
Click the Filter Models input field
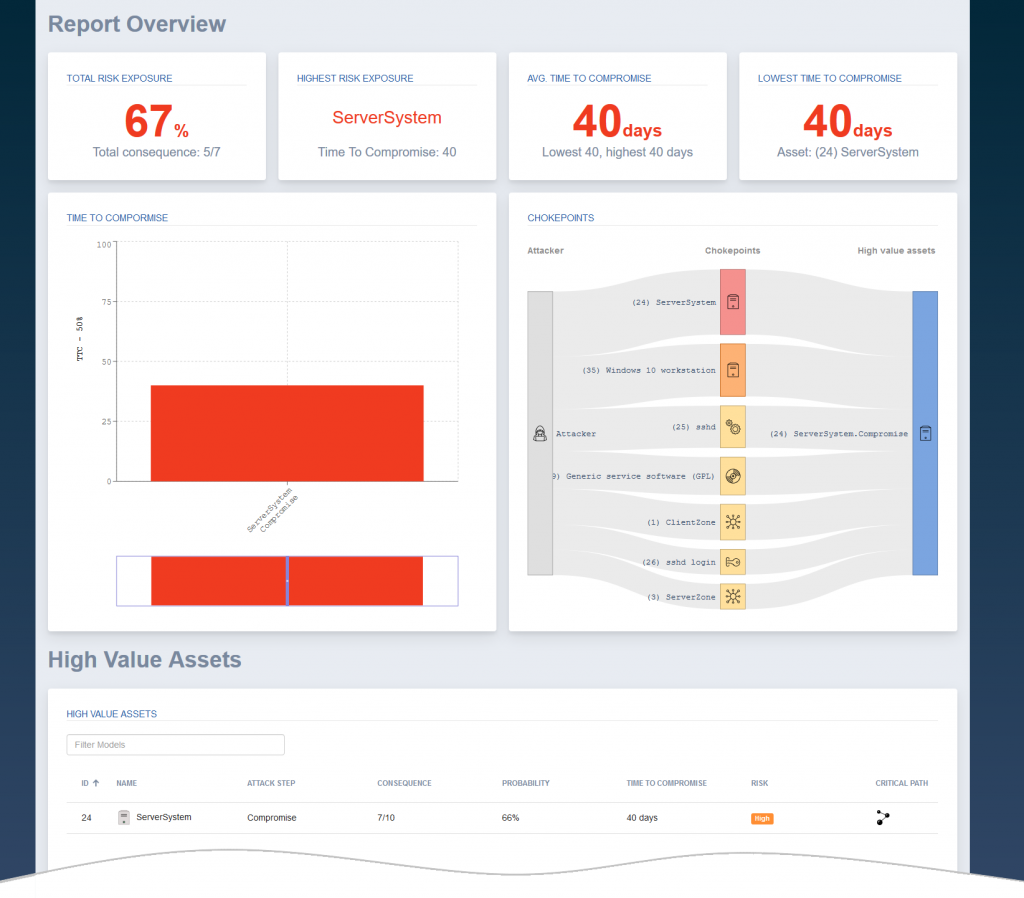click(176, 745)
